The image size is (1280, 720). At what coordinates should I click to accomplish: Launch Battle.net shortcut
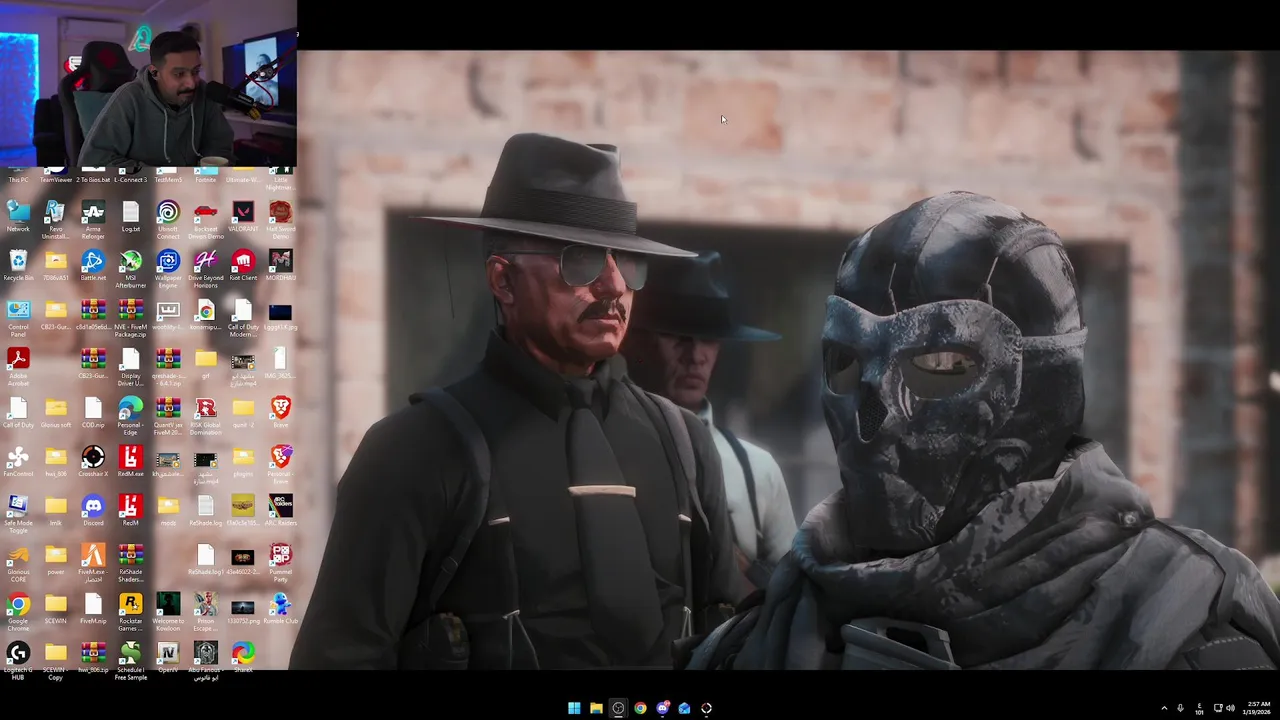point(93,266)
